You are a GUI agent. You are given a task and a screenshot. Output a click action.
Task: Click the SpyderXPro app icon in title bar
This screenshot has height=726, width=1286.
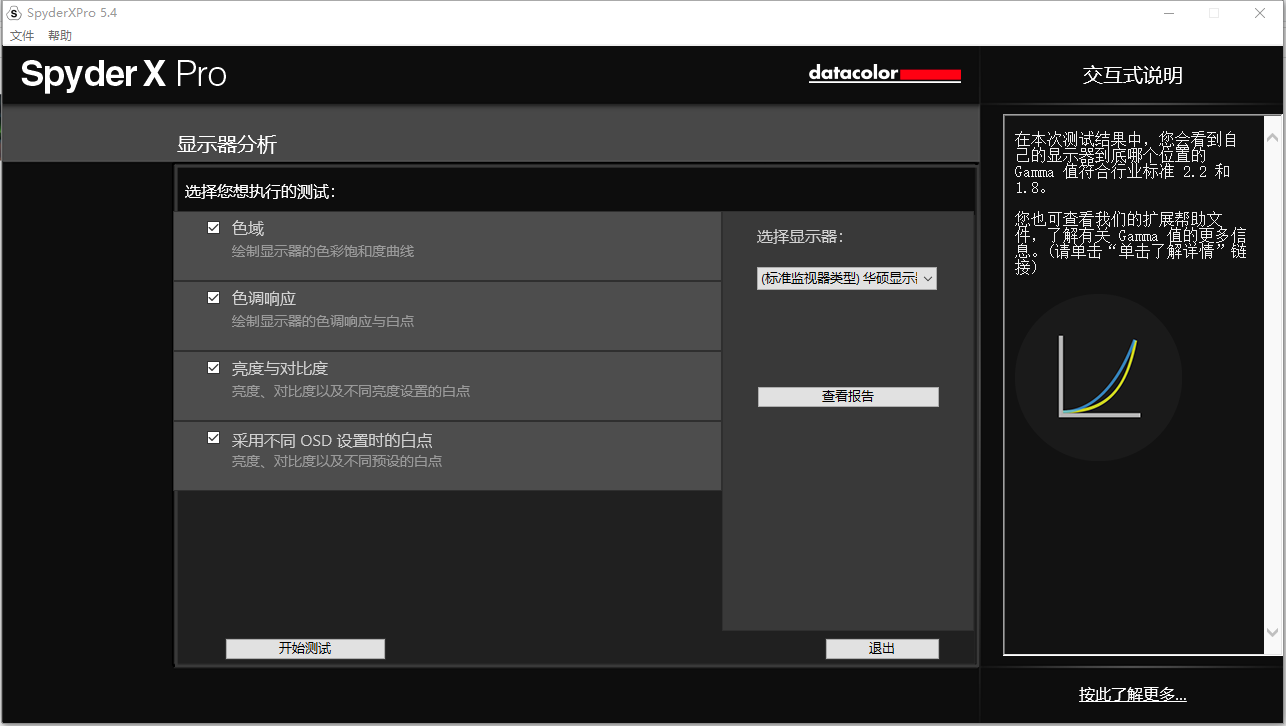tap(14, 13)
